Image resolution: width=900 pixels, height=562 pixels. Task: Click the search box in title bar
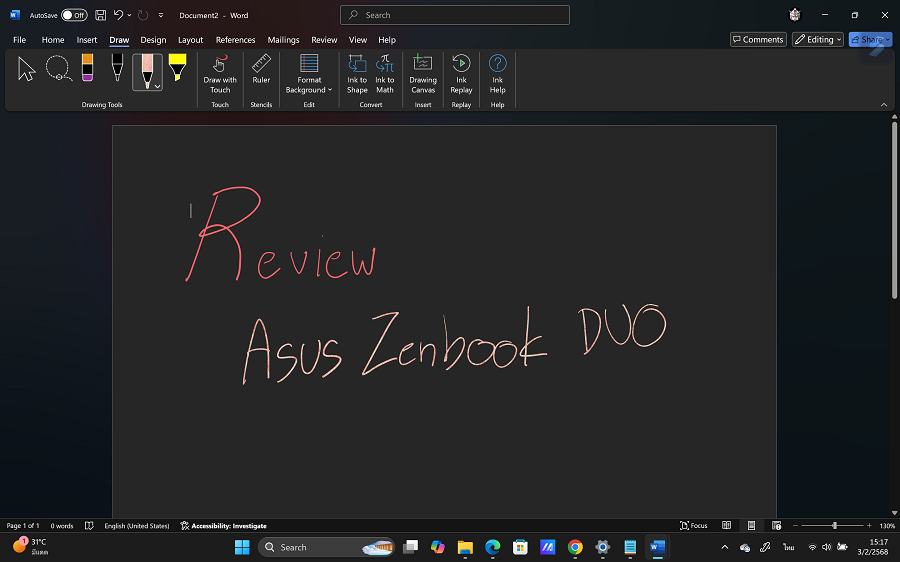(455, 15)
